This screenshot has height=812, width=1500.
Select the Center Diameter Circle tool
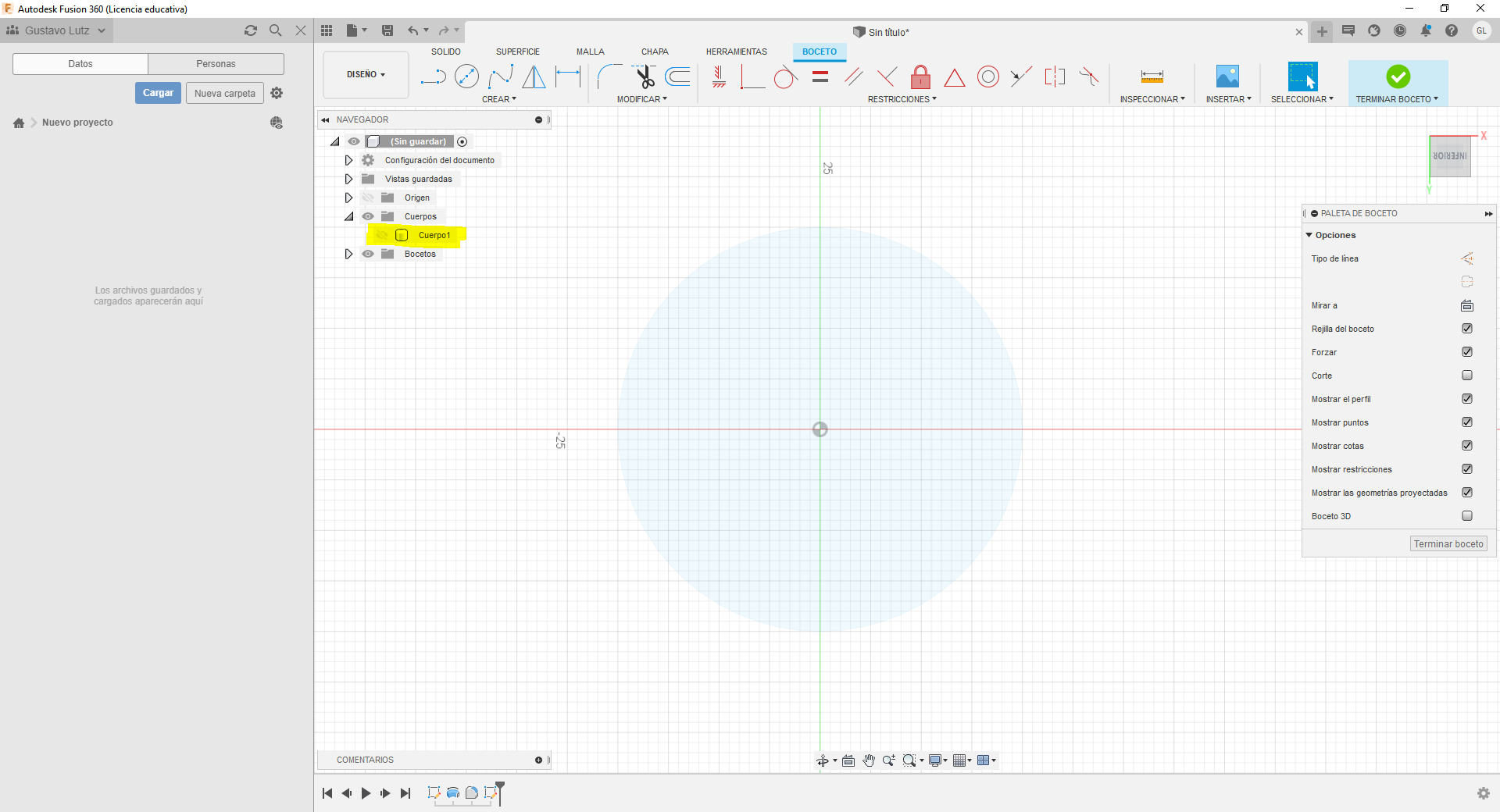point(466,77)
